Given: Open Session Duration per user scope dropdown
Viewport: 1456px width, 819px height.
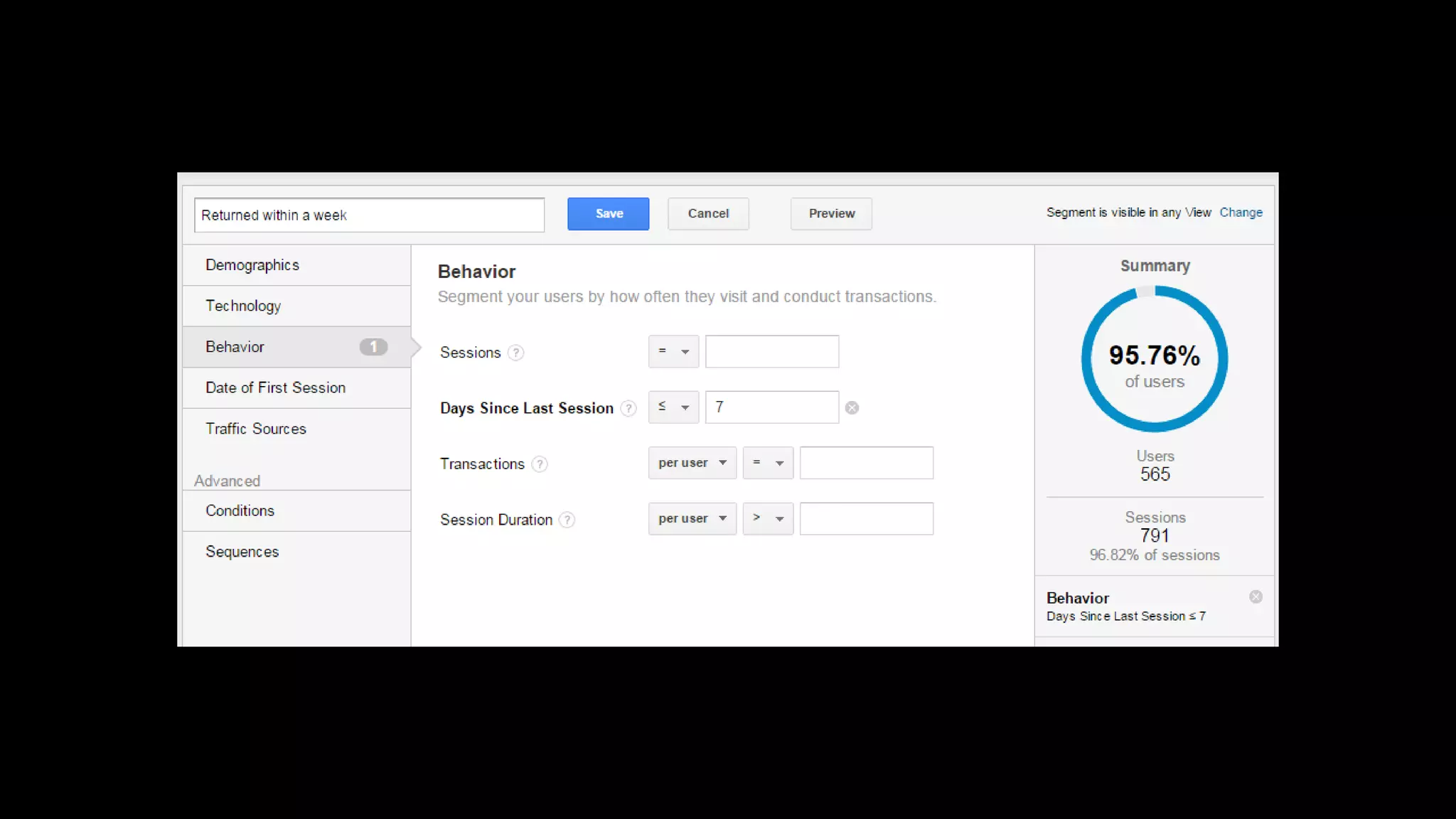Looking at the screenshot, I should click(x=692, y=519).
